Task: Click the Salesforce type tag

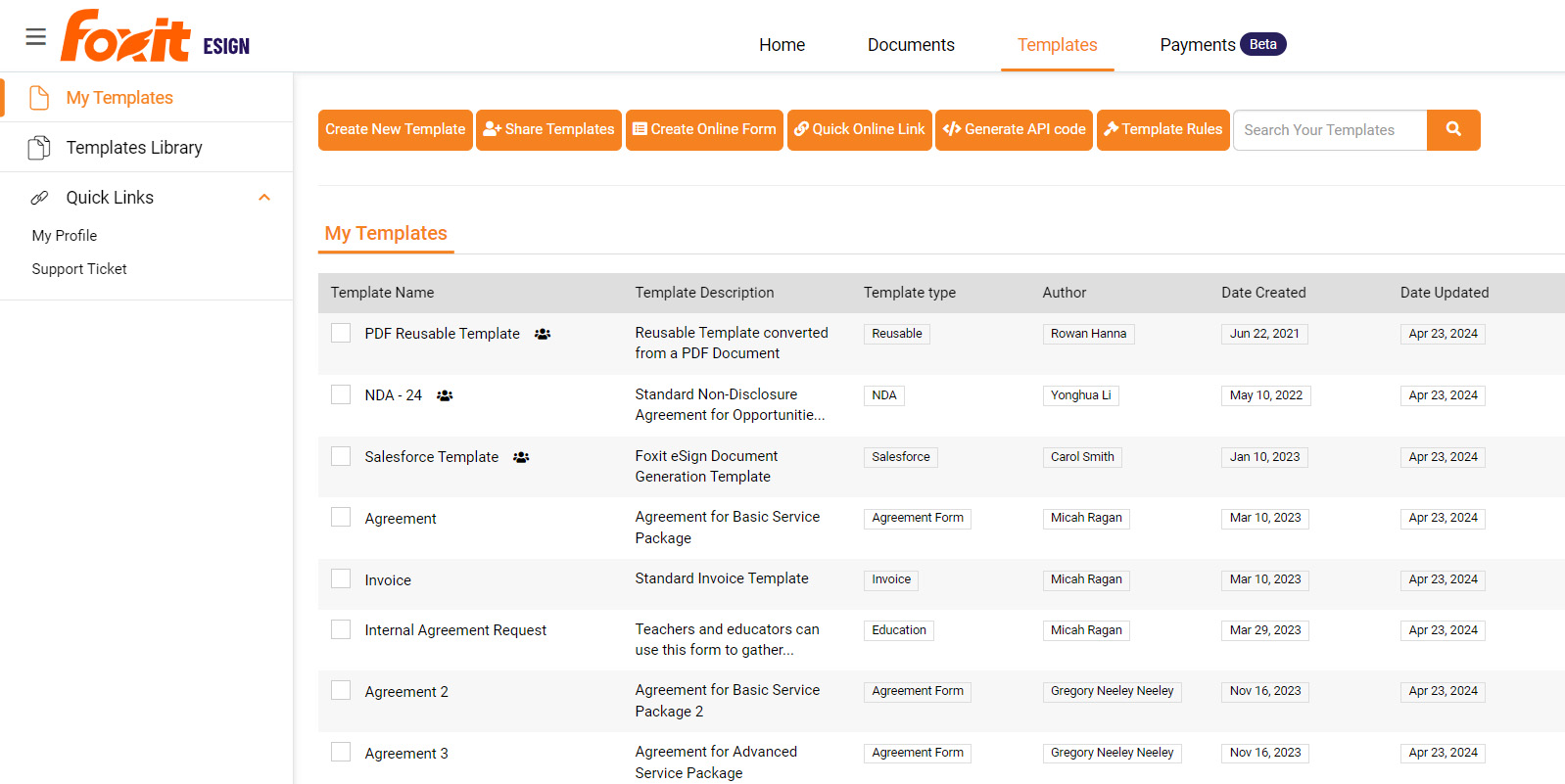Action: click(x=901, y=457)
